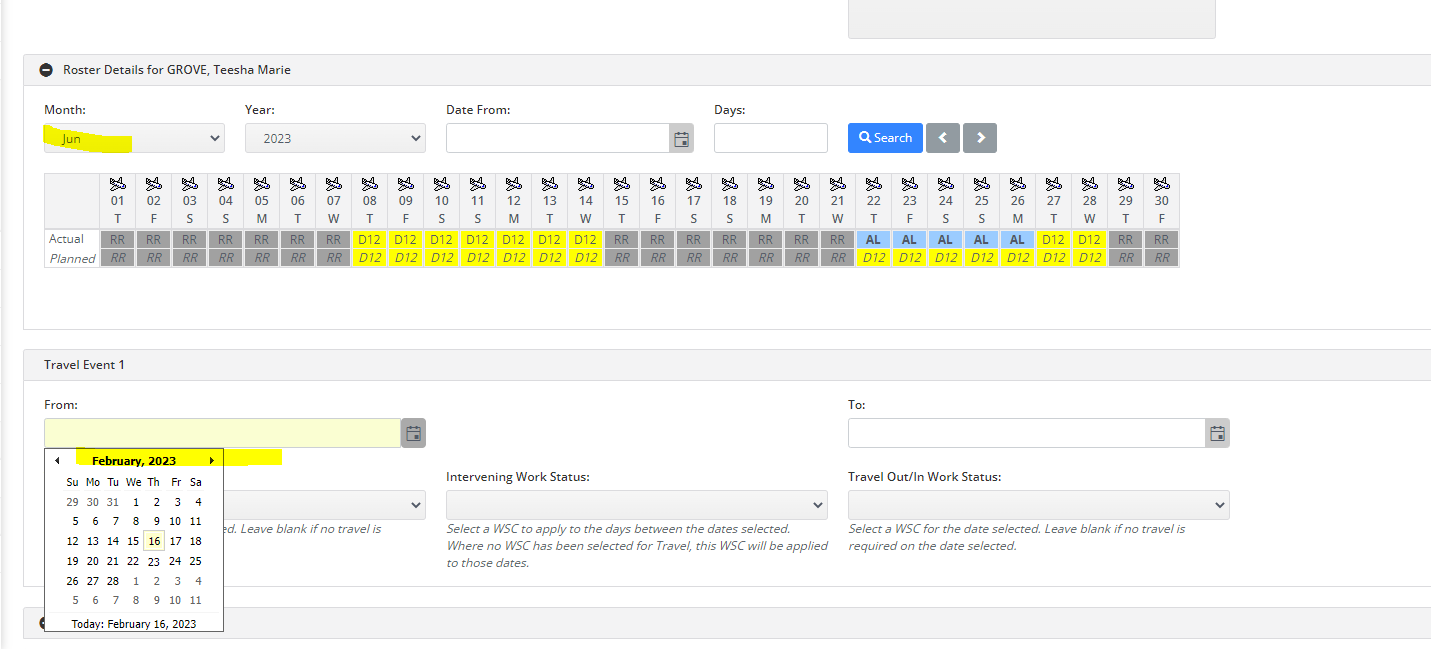Click the flight icon above day 26
1431x649 pixels.
coord(1018,184)
